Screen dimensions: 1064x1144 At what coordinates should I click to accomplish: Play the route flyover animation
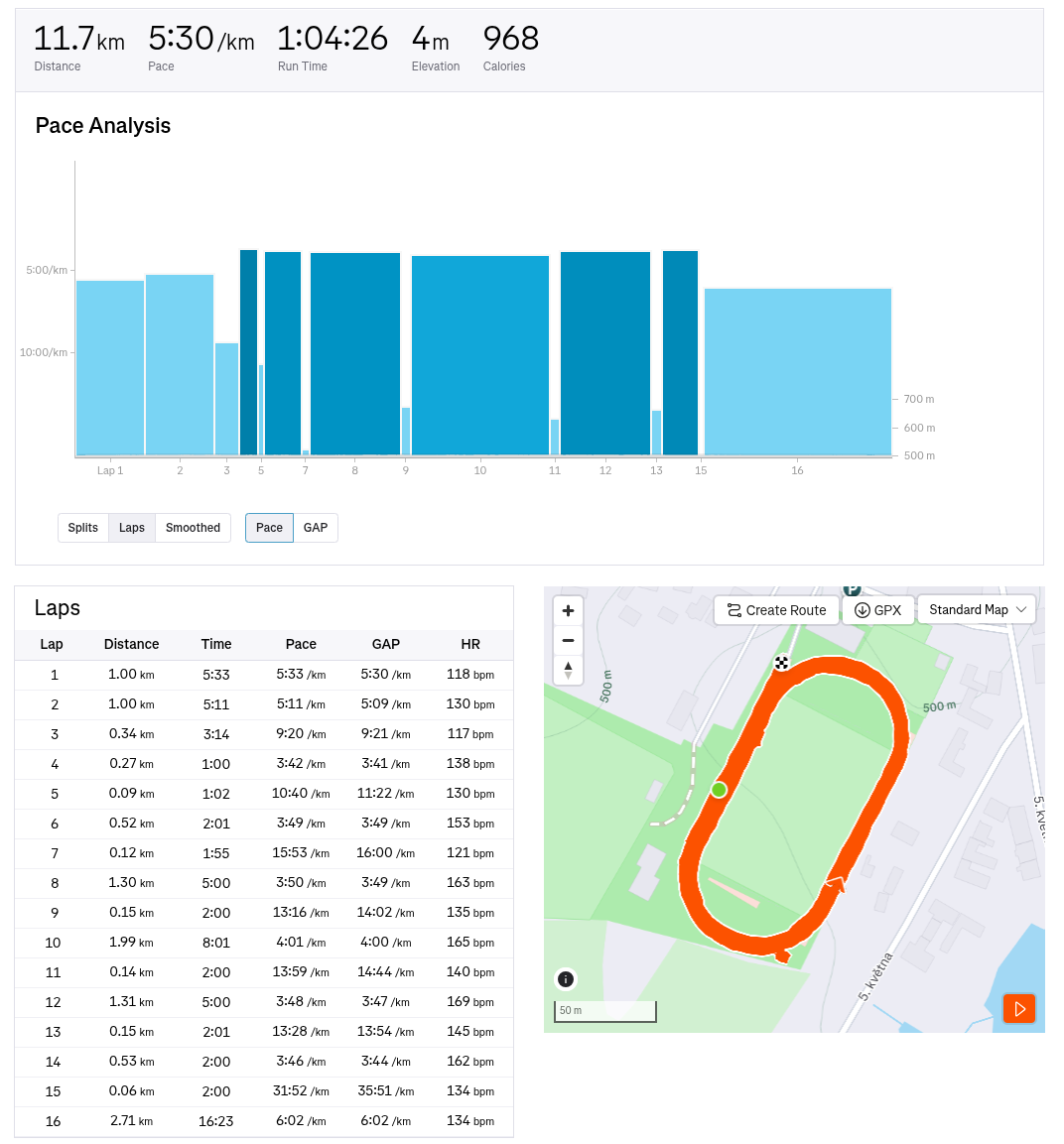[x=1019, y=1009]
